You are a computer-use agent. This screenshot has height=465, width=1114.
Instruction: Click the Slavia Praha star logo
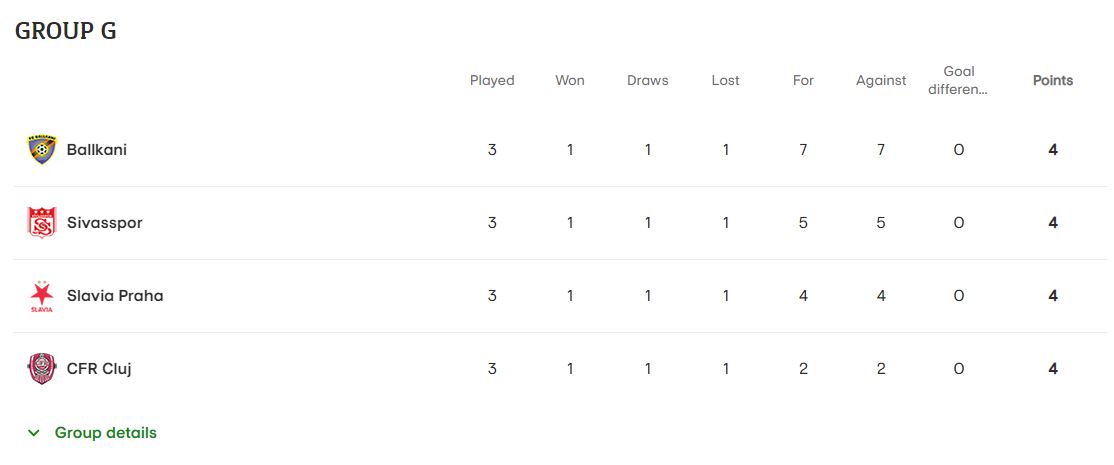coord(42,296)
